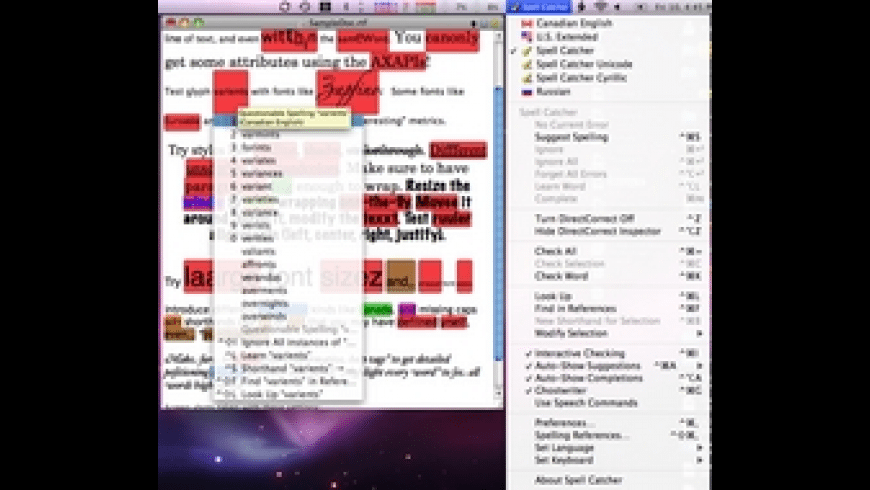870x490 pixels.
Task: Click green highlighted word in document
Action: tap(377, 310)
